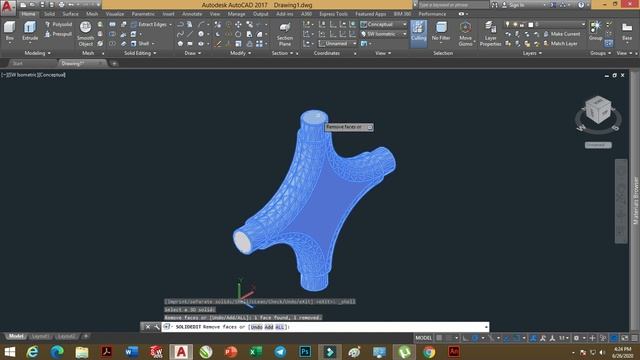Activate the Move Gizmo
The height and width of the screenshot is (360, 640).
465,33
